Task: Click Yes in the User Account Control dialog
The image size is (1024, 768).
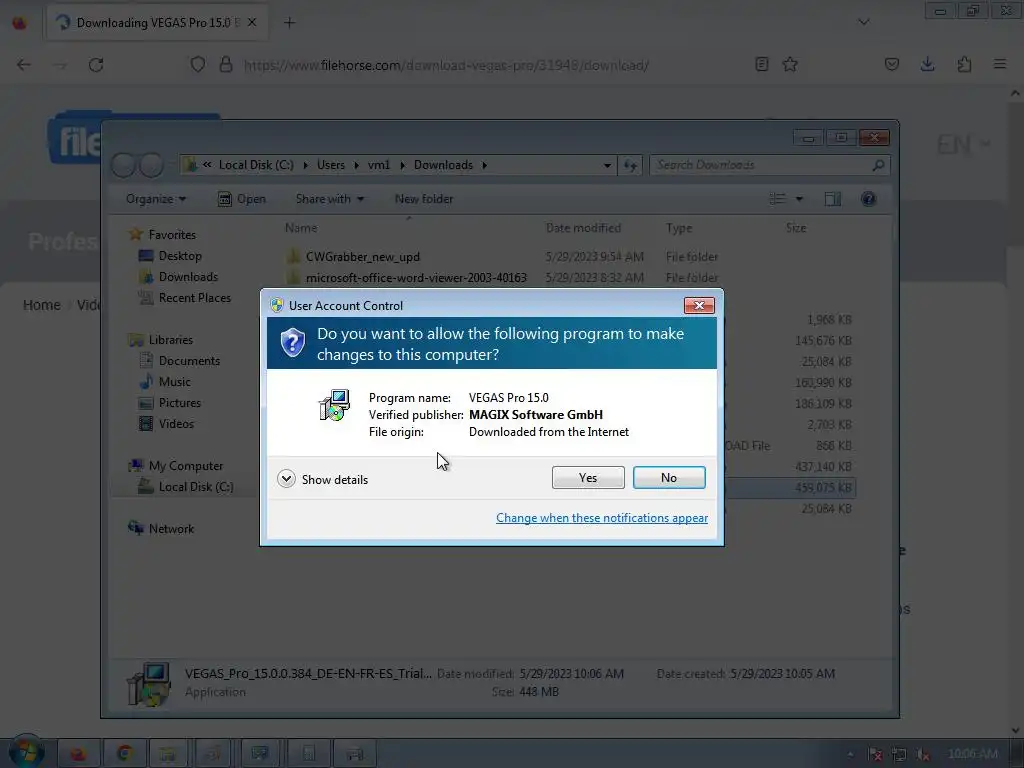Action: pyautogui.click(x=588, y=477)
